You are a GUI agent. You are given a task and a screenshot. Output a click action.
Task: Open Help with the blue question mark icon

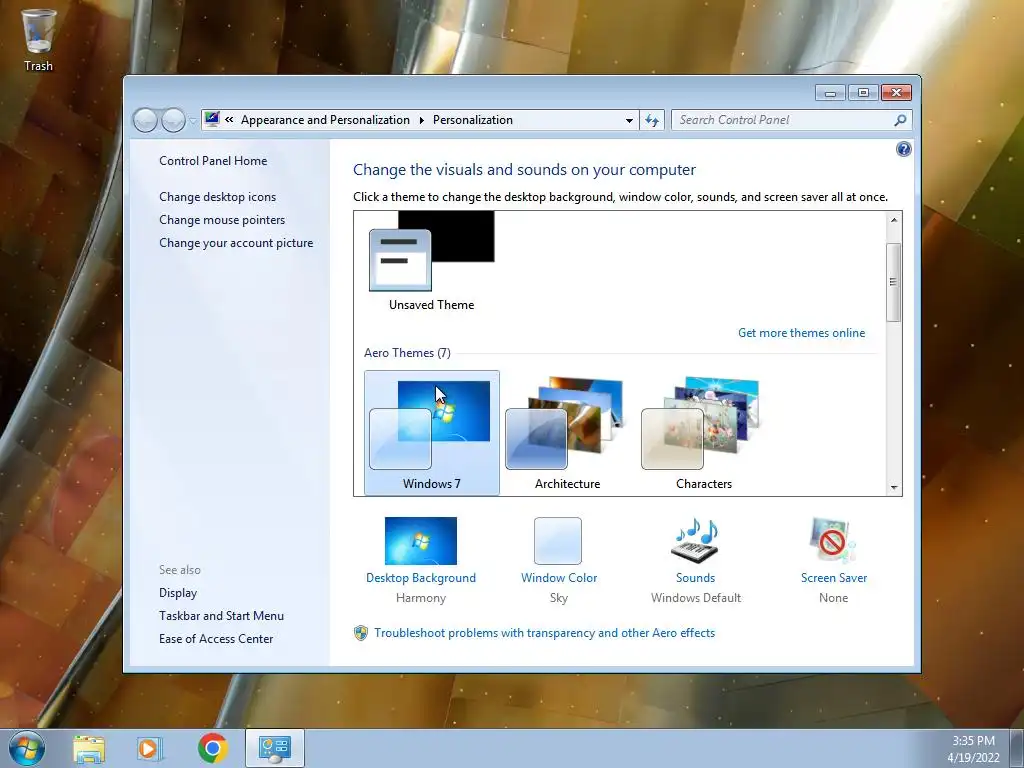point(903,149)
